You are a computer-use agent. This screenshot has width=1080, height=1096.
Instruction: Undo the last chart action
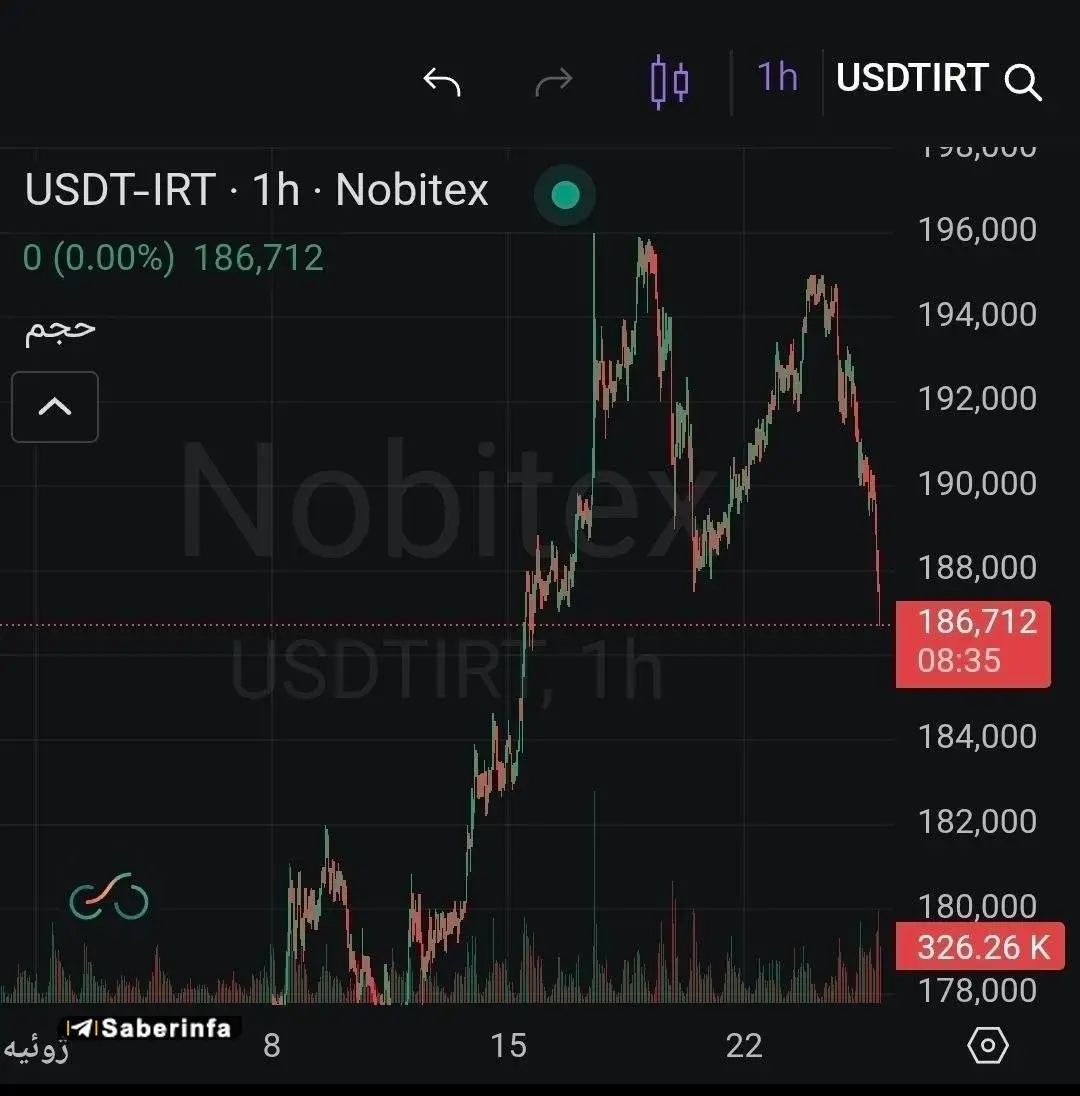[442, 82]
